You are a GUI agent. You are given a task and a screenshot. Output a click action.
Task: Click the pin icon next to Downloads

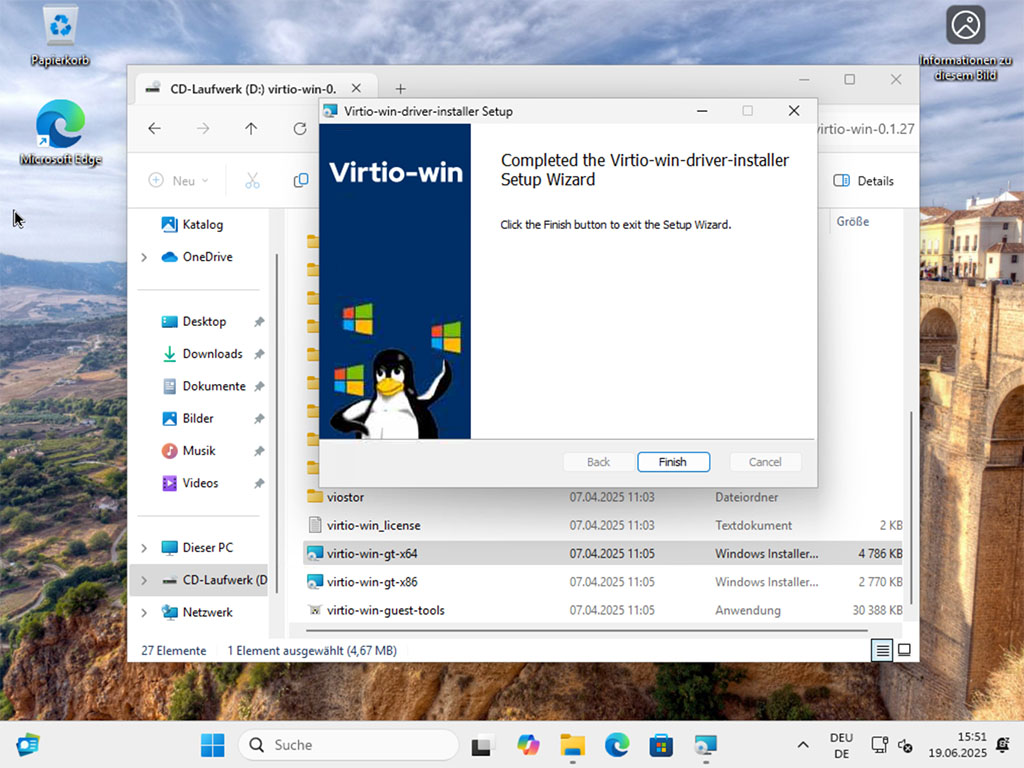259,354
